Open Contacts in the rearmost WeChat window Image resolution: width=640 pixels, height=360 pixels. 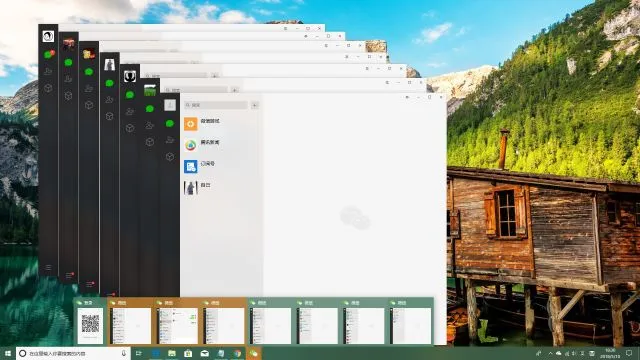click(48, 71)
